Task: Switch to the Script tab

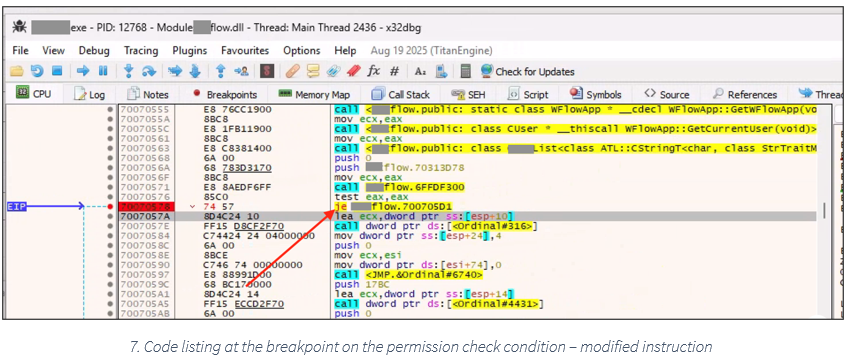Action: (529, 94)
